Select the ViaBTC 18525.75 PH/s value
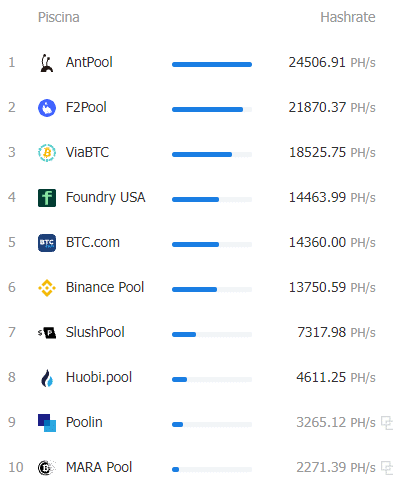Screen dimensions: 393x491 332,152
